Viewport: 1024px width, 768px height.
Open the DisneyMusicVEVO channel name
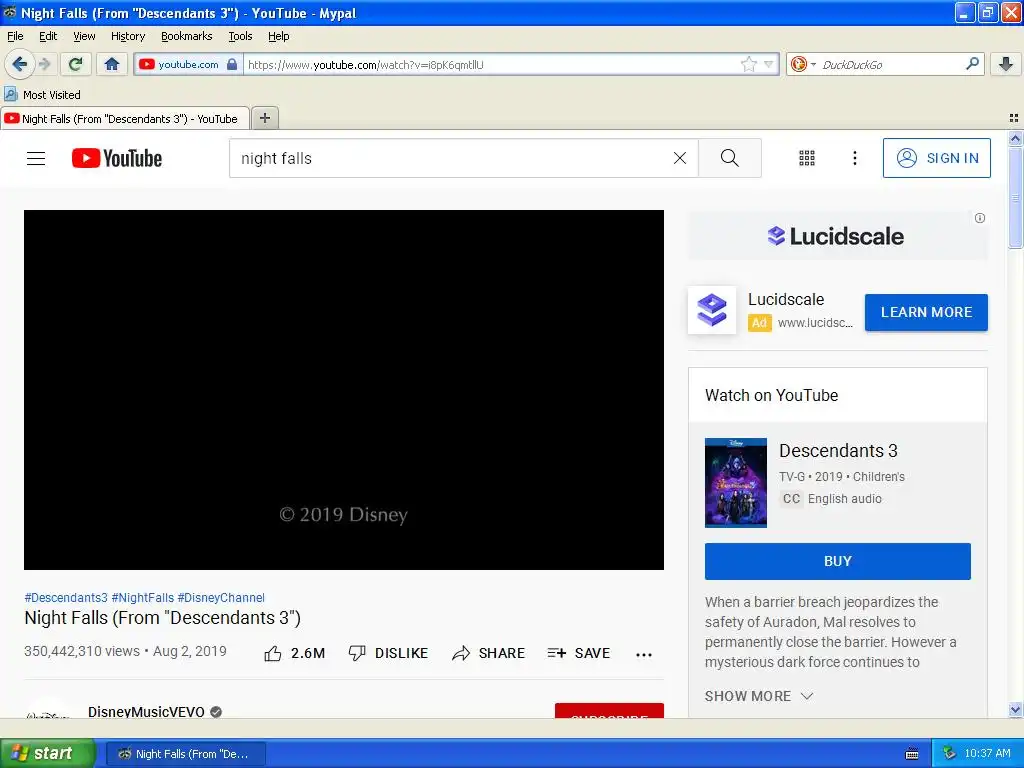[146, 711]
